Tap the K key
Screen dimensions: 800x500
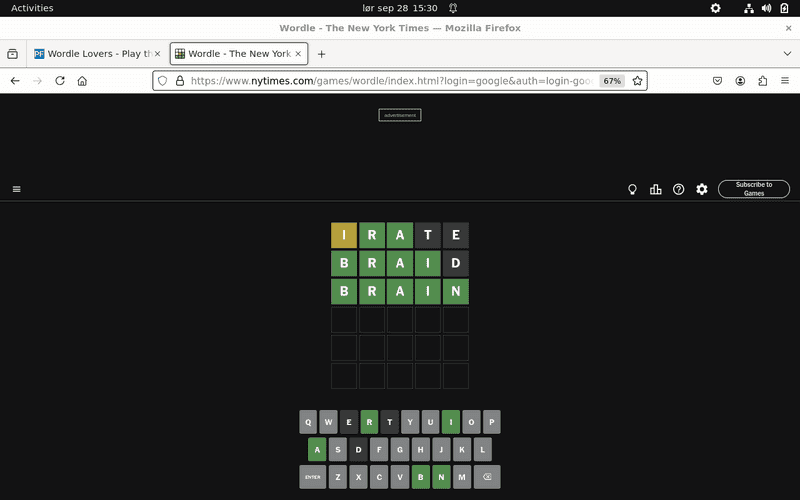(462, 449)
